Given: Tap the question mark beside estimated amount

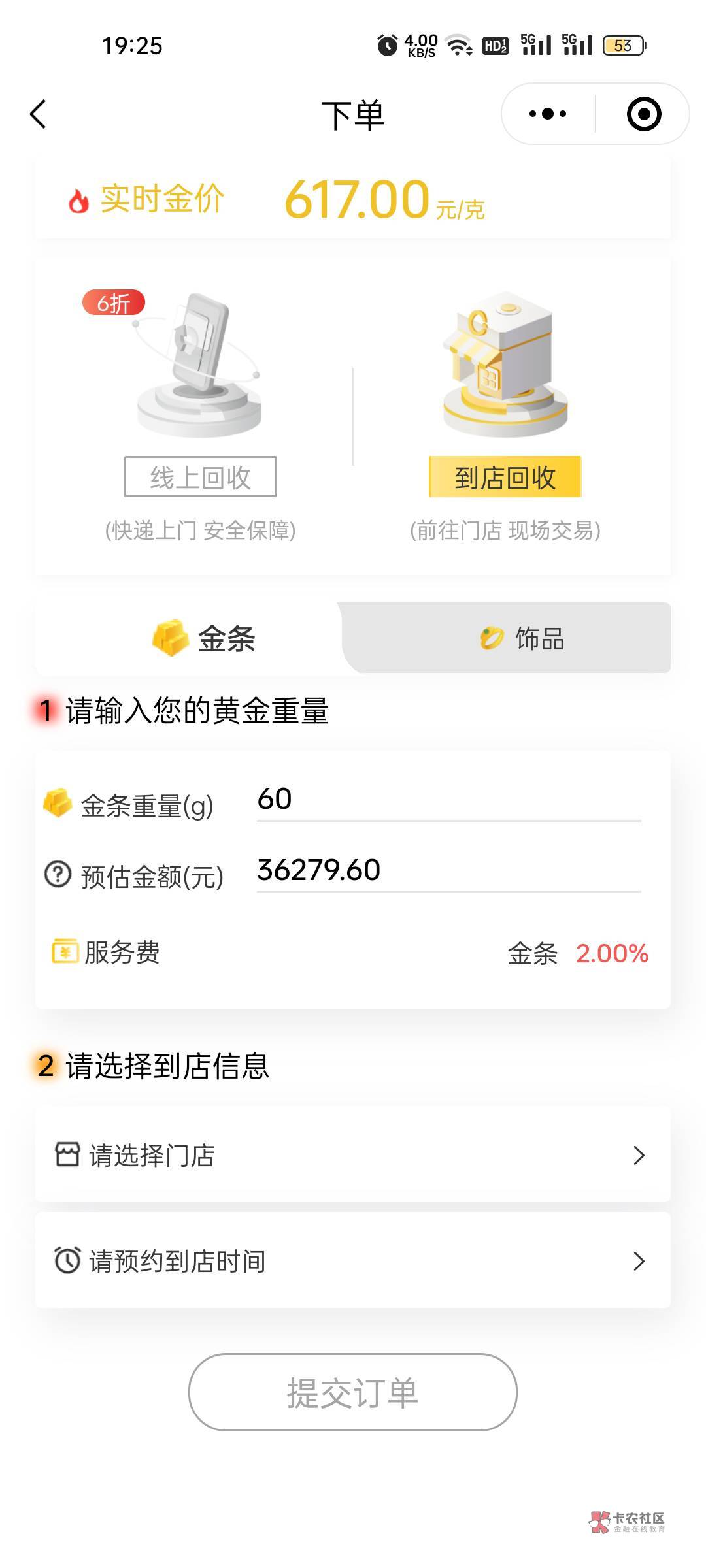Looking at the screenshot, I should 58,874.
